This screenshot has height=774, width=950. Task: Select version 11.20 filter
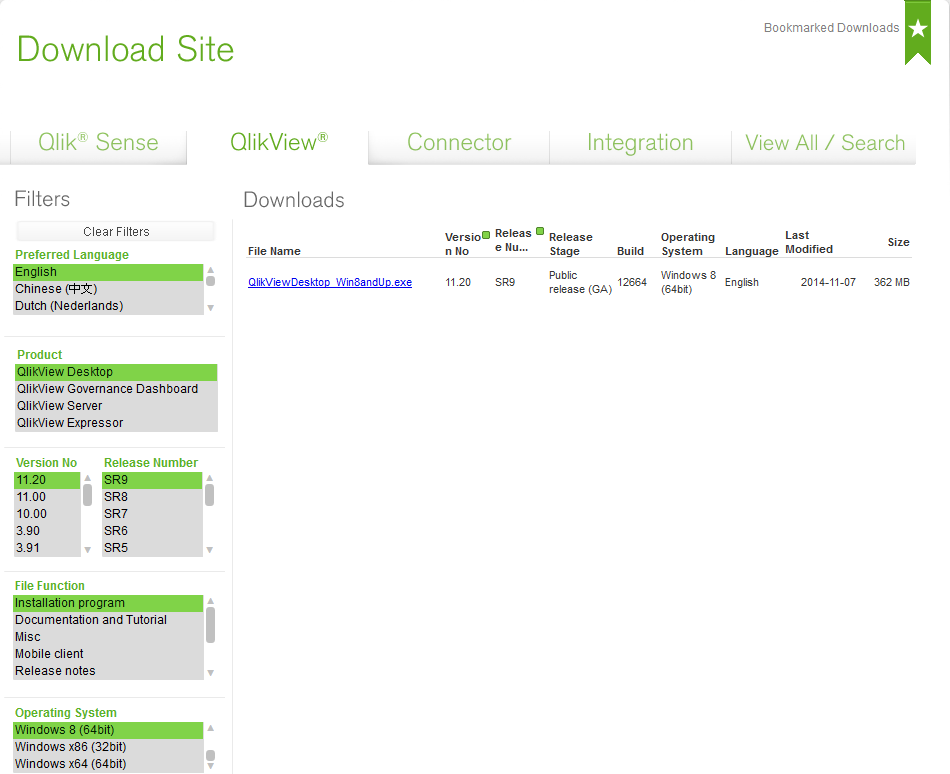point(47,480)
